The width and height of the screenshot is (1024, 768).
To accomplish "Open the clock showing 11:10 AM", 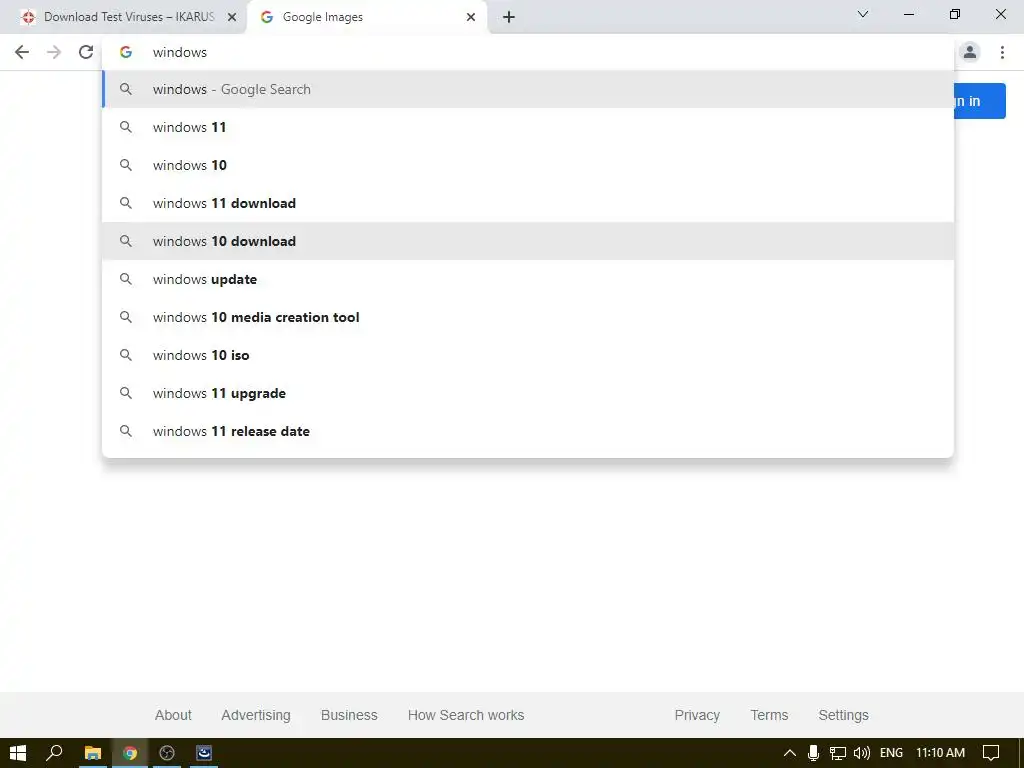I will 940,753.
